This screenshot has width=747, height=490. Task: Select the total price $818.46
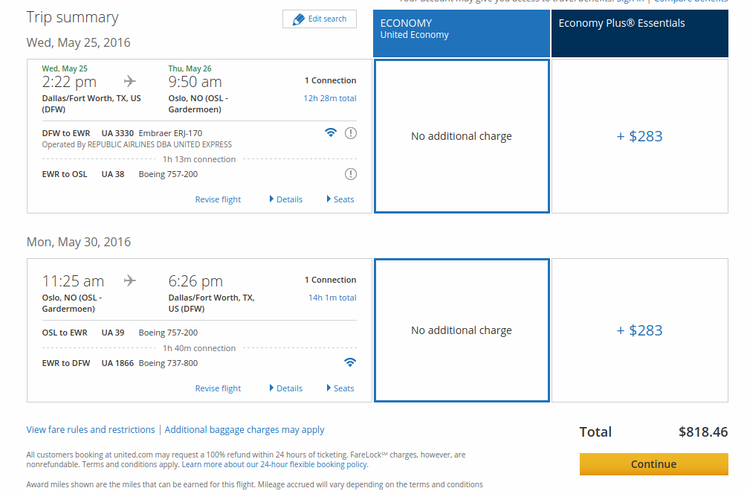(703, 432)
